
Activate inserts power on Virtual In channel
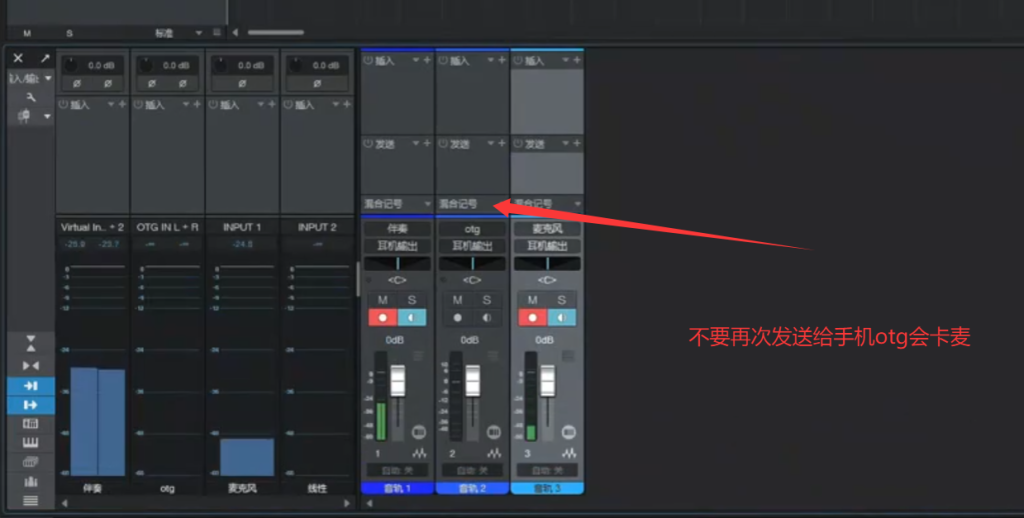click(64, 105)
